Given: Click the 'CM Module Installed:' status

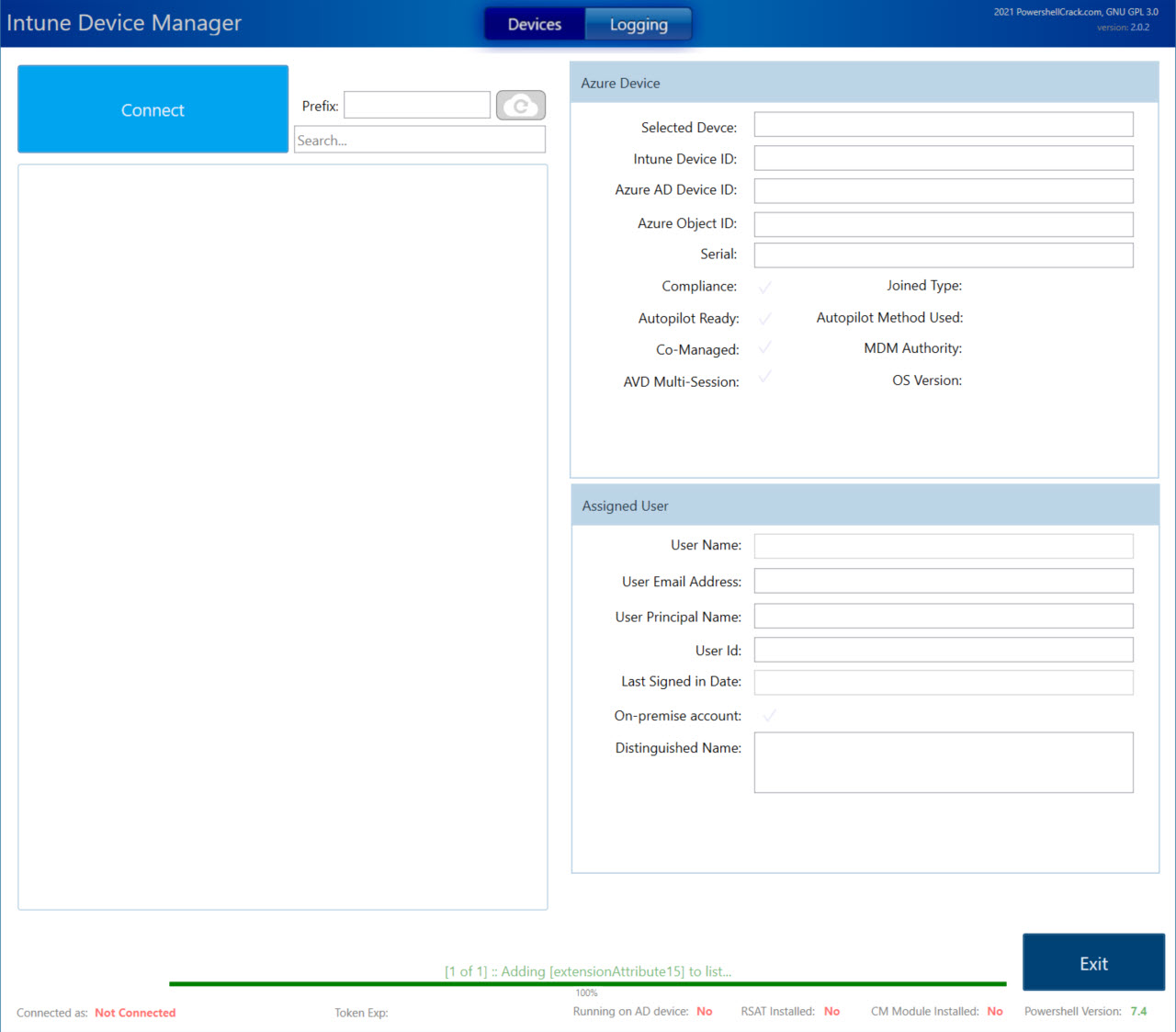Looking at the screenshot, I should tap(936, 1011).
